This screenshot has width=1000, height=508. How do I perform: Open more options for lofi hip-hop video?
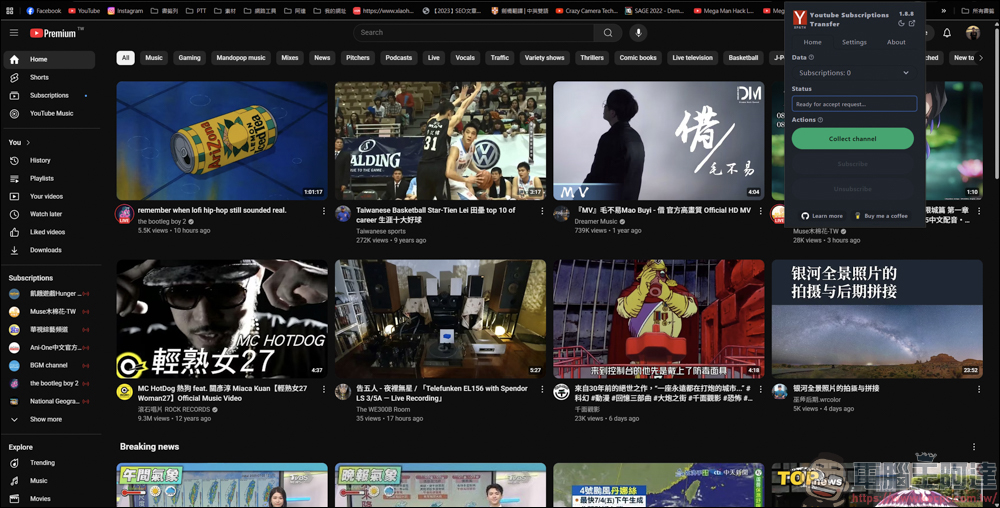tap(323, 211)
